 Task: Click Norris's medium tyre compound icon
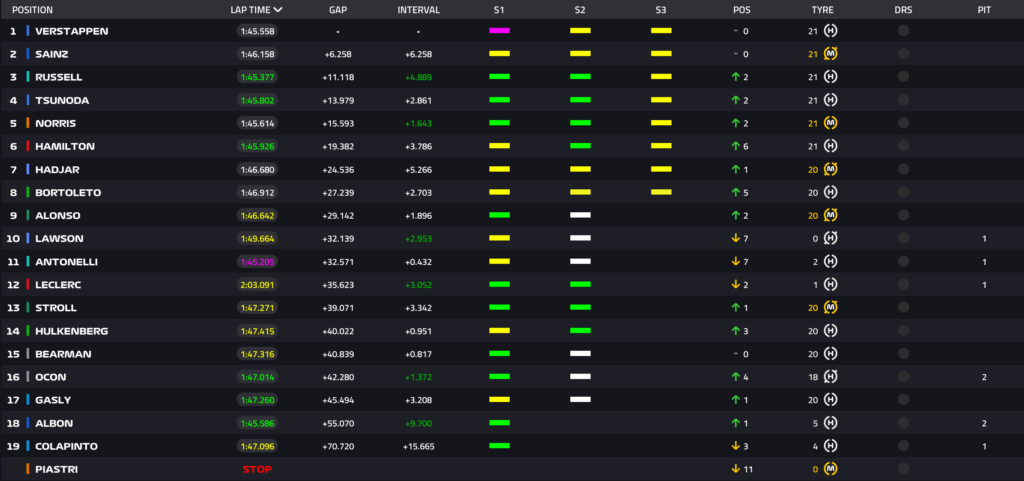(x=830, y=123)
